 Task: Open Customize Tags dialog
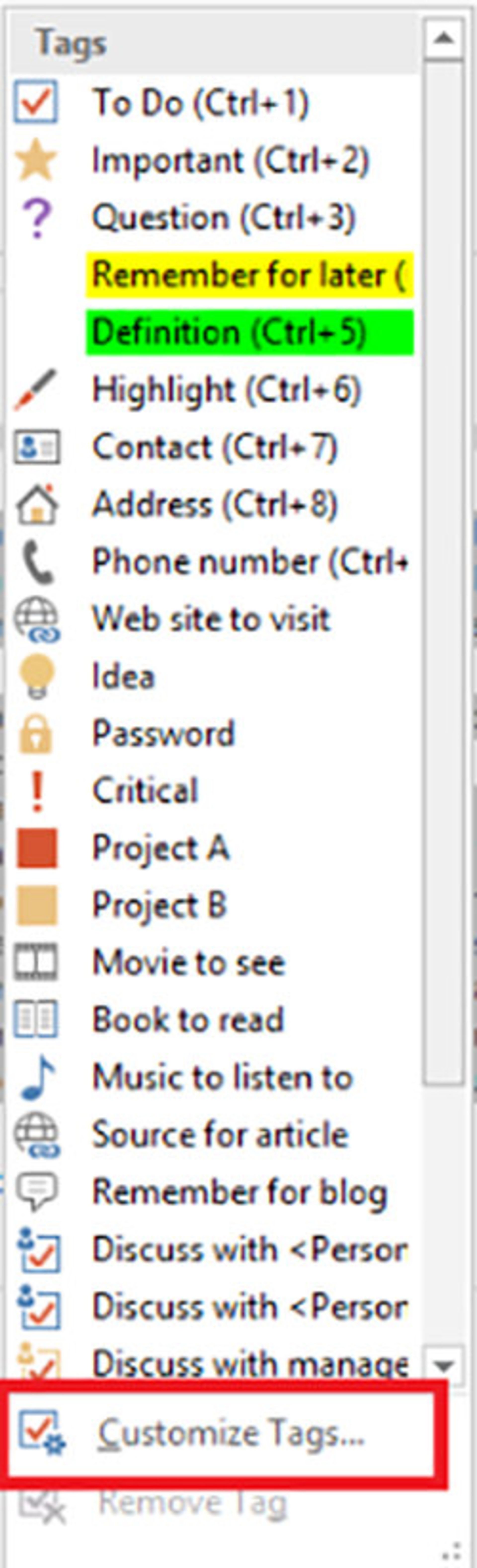pos(230,1433)
